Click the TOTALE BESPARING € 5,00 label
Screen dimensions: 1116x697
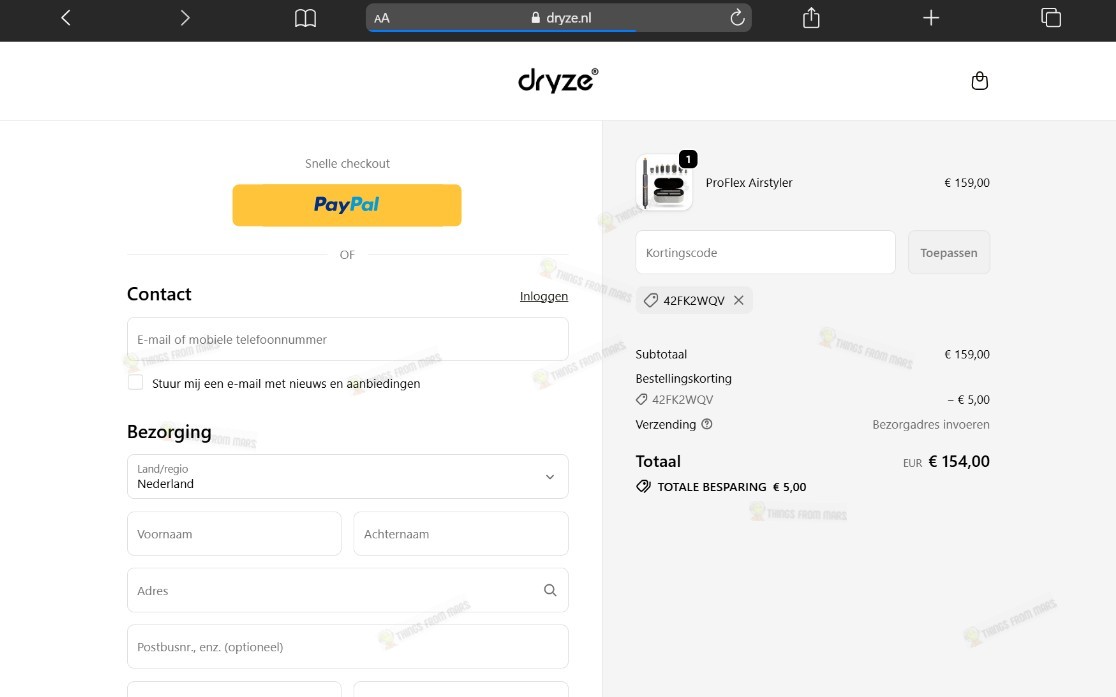pyautogui.click(x=732, y=487)
